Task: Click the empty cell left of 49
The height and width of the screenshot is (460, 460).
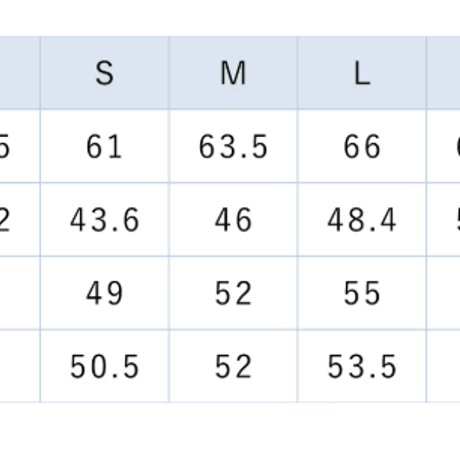Action: click(x=20, y=293)
